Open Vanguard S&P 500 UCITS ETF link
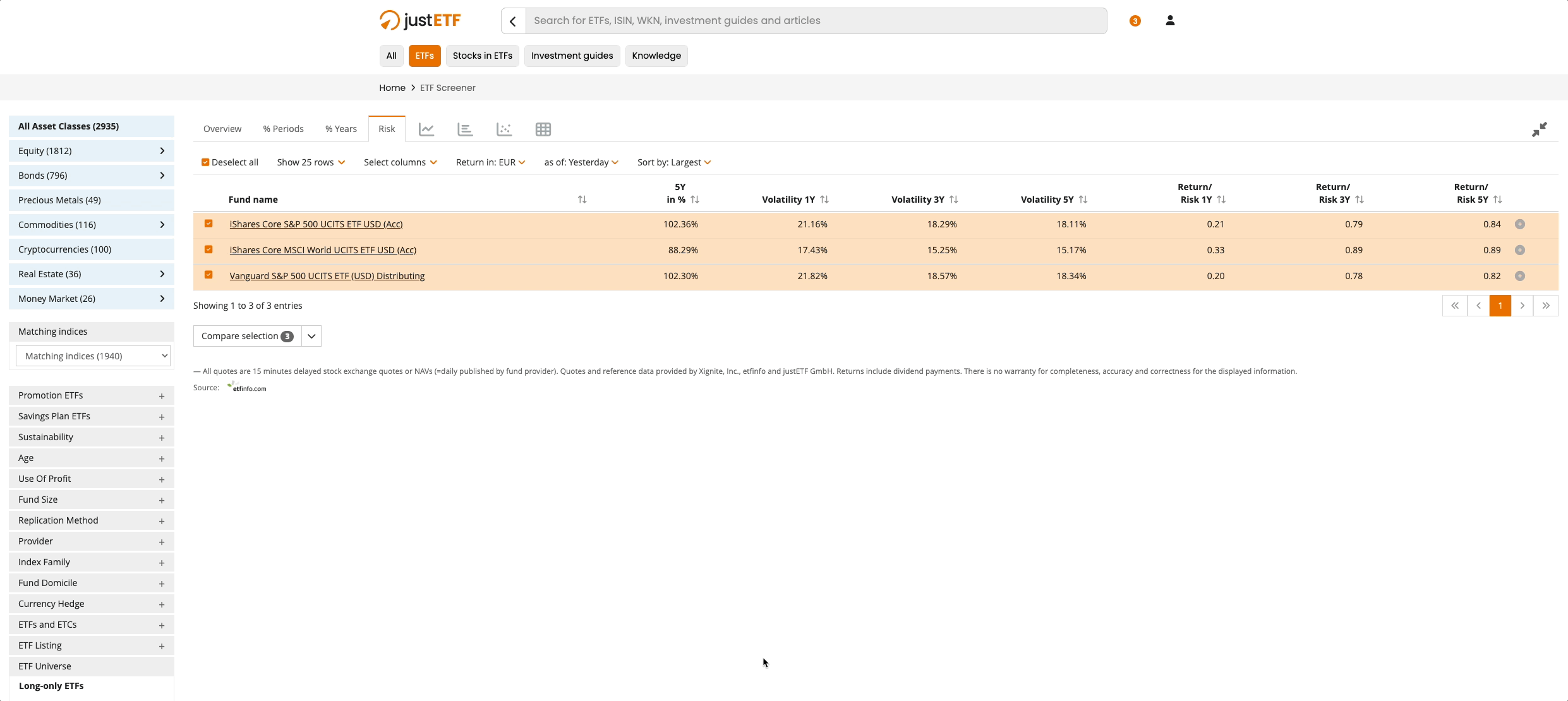The width and height of the screenshot is (1568, 701). point(327,276)
